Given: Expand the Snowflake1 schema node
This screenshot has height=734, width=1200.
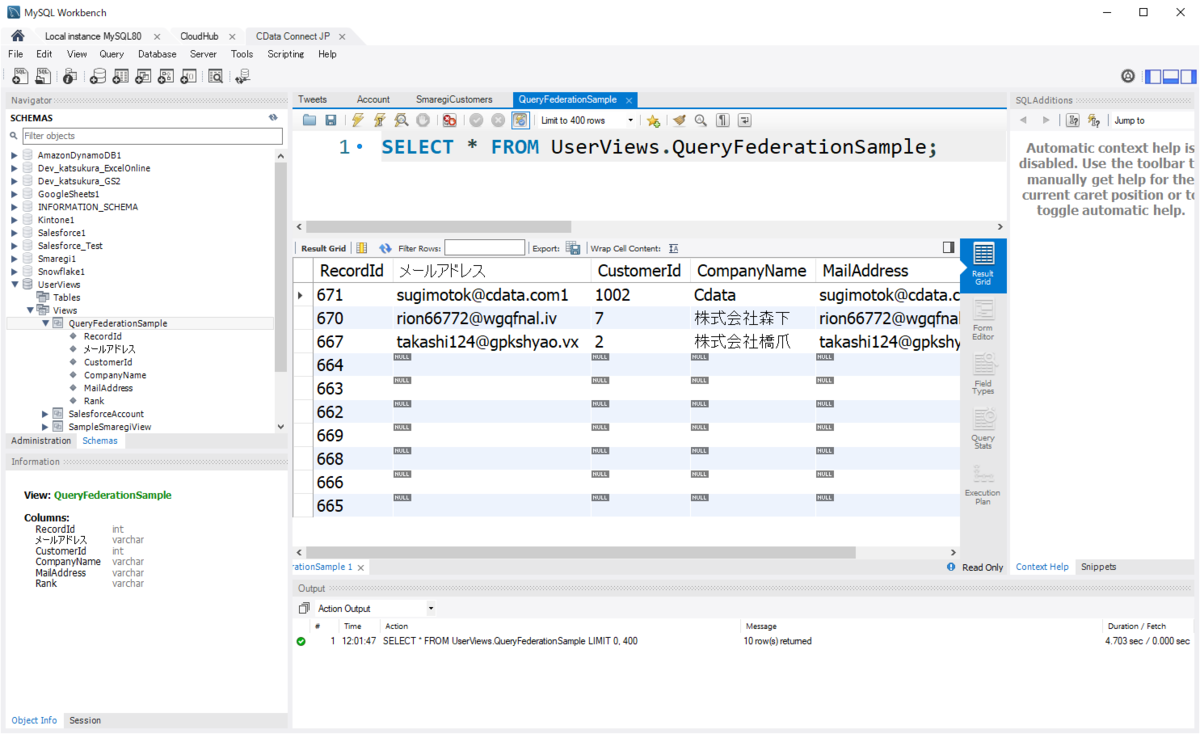Looking at the screenshot, I should [14, 271].
